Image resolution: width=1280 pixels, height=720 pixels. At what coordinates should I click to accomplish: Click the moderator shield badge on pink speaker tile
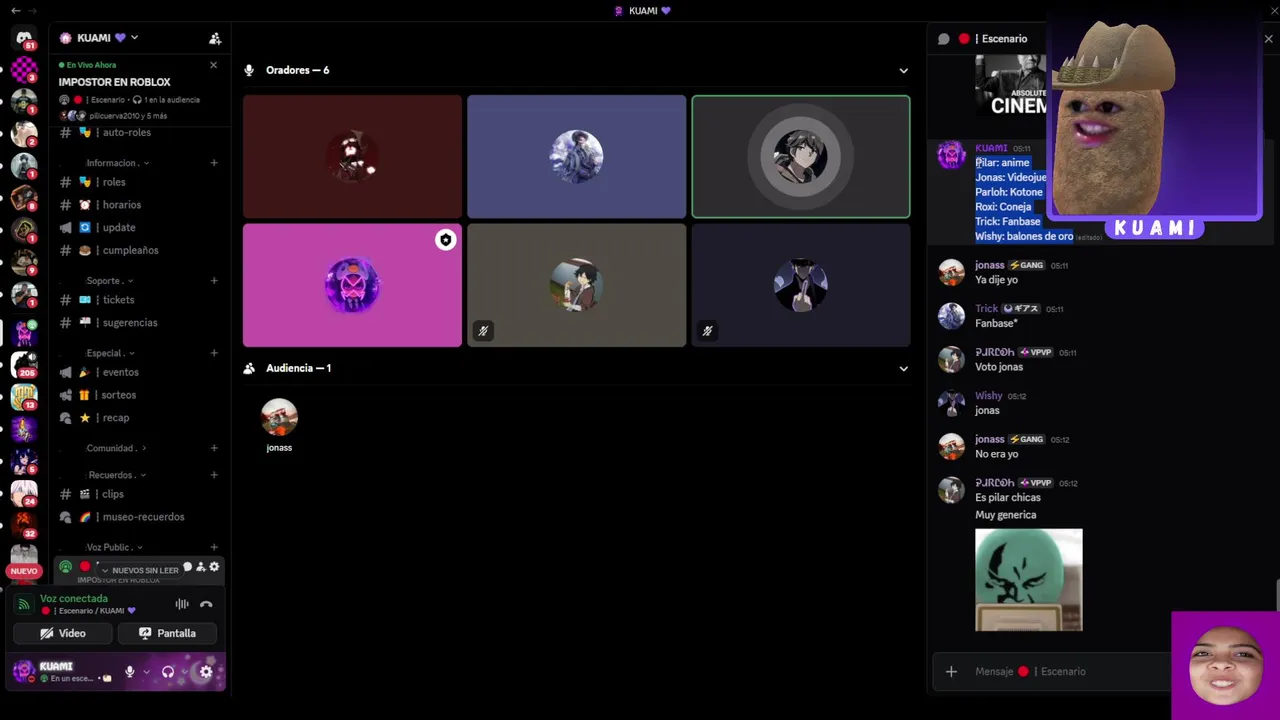pyautogui.click(x=446, y=240)
